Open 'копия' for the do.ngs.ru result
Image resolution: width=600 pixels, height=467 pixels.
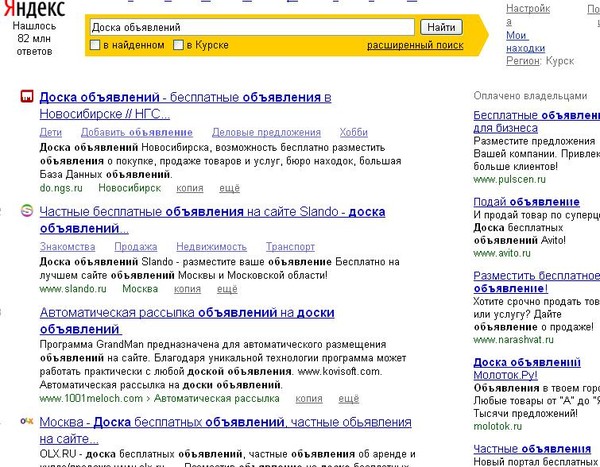(190, 188)
